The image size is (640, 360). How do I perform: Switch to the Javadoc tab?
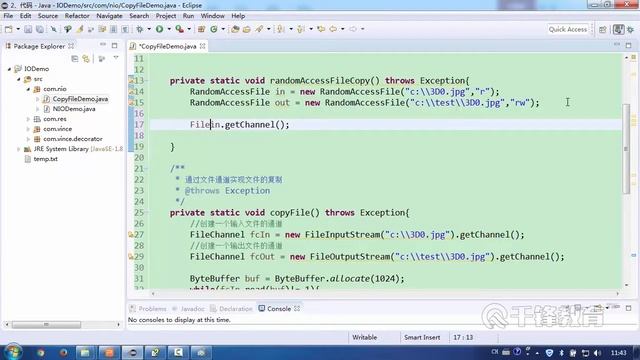coord(188,309)
